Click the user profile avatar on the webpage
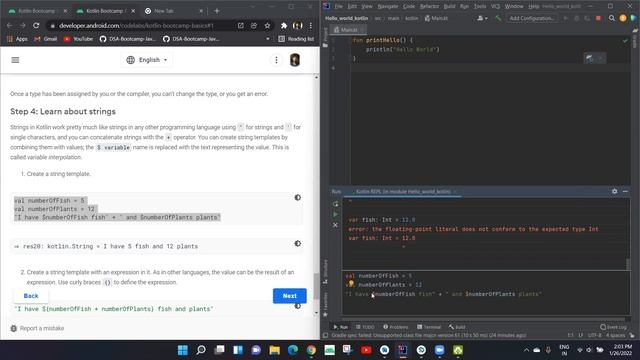The image size is (640, 360). (295, 60)
